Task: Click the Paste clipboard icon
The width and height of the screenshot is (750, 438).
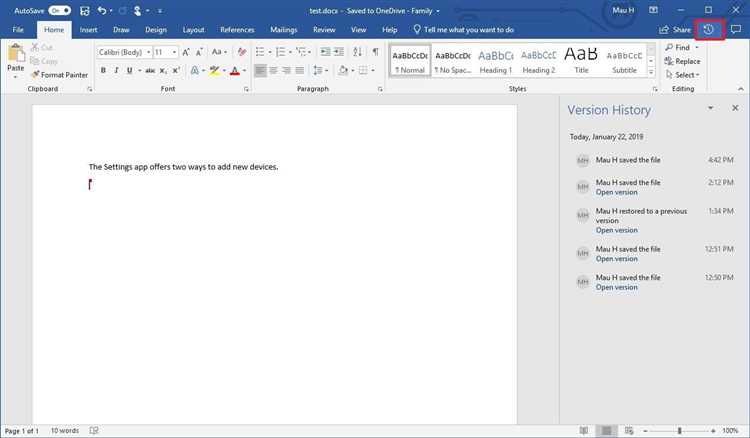Action: (16, 53)
